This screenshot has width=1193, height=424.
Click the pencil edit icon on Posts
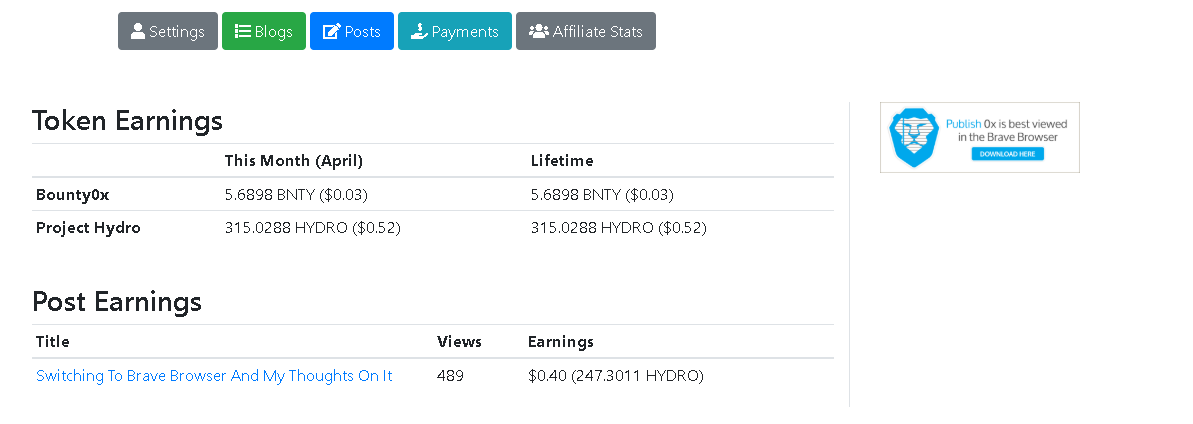click(x=332, y=31)
